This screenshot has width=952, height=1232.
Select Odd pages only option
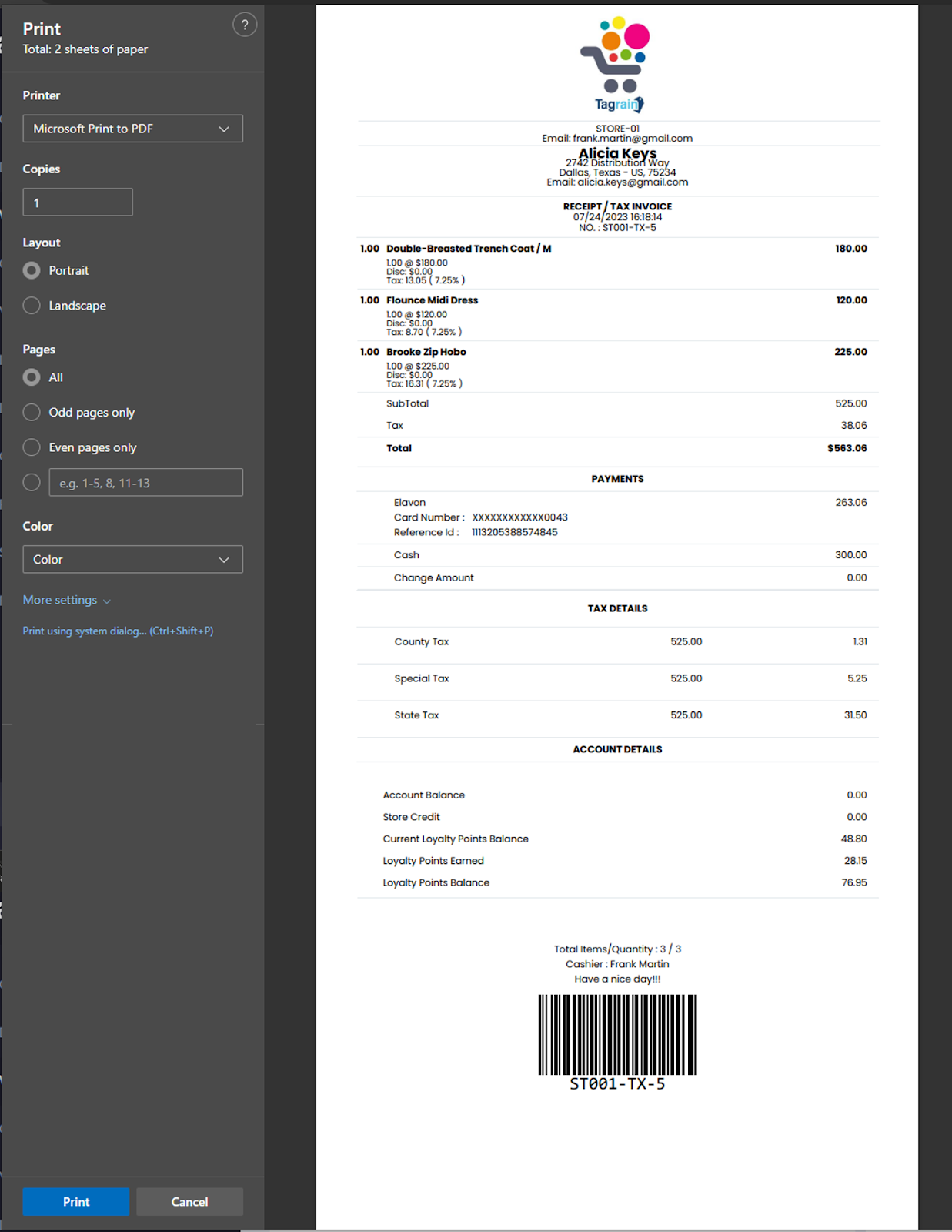click(x=32, y=413)
